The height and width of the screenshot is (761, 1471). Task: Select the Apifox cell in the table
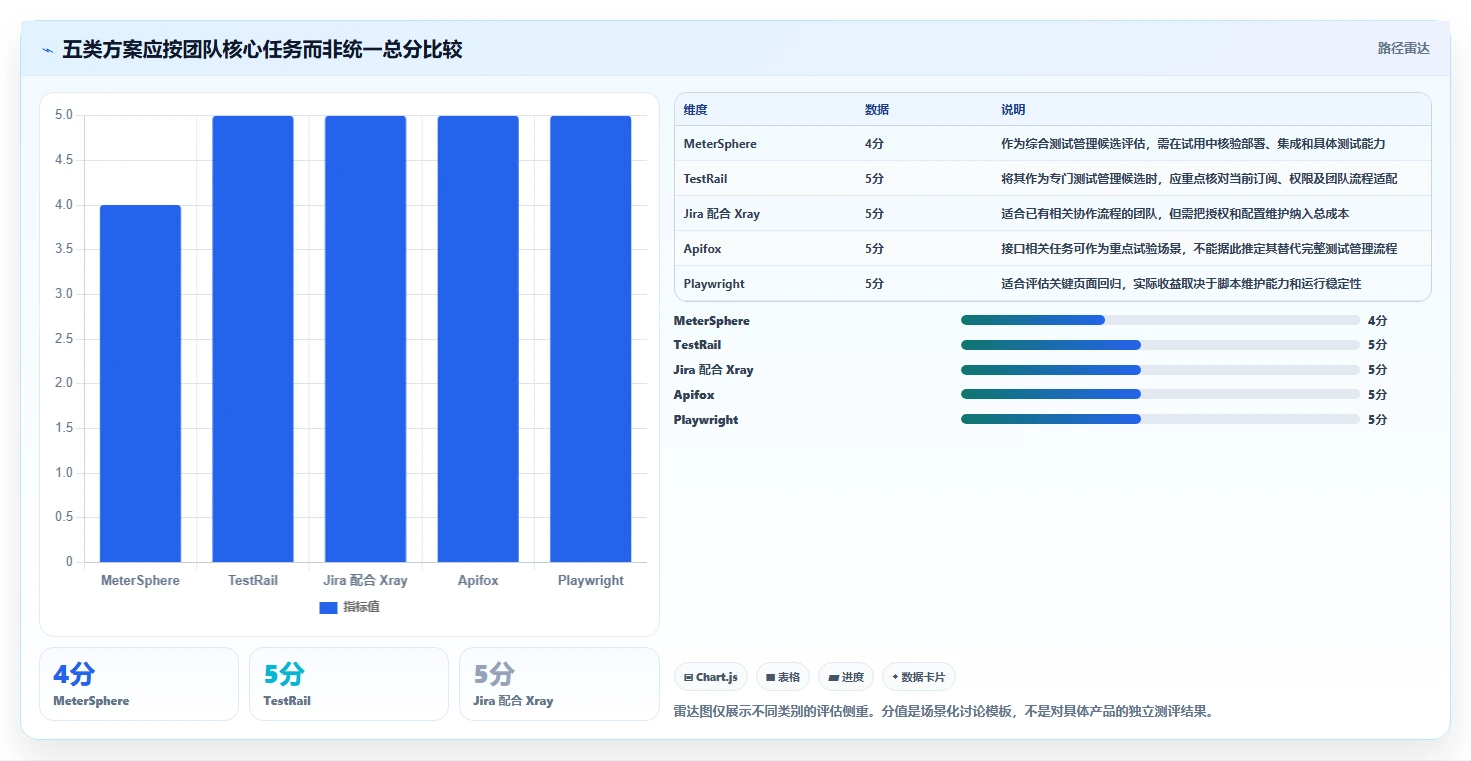[700, 249]
